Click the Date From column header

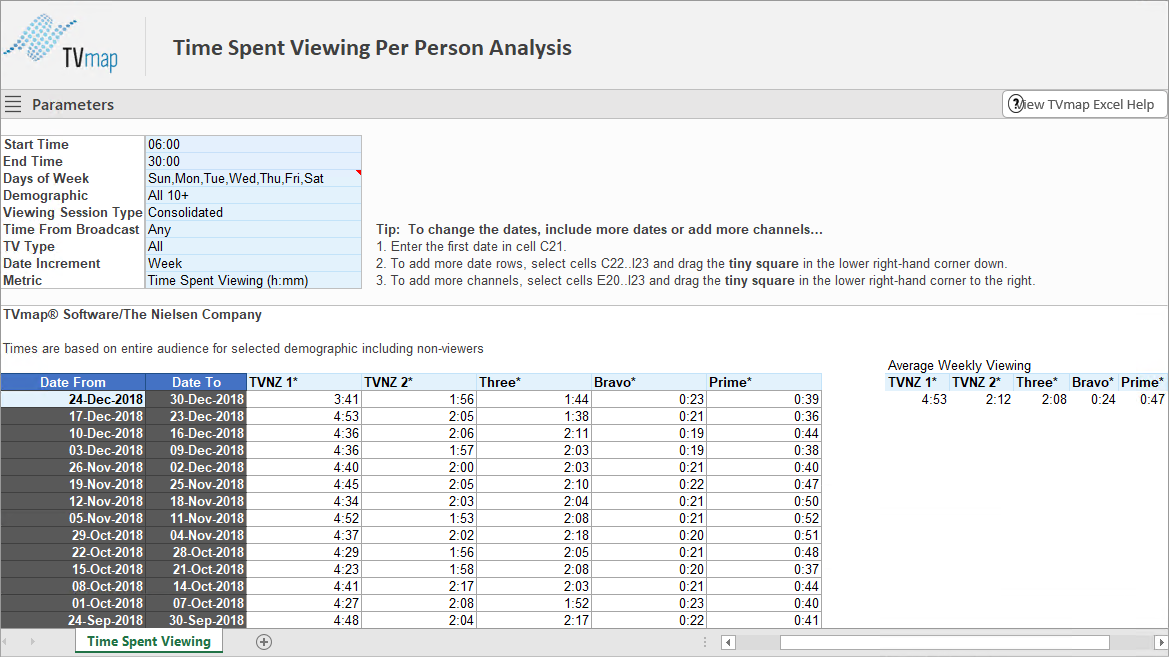pyautogui.click(x=73, y=382)
